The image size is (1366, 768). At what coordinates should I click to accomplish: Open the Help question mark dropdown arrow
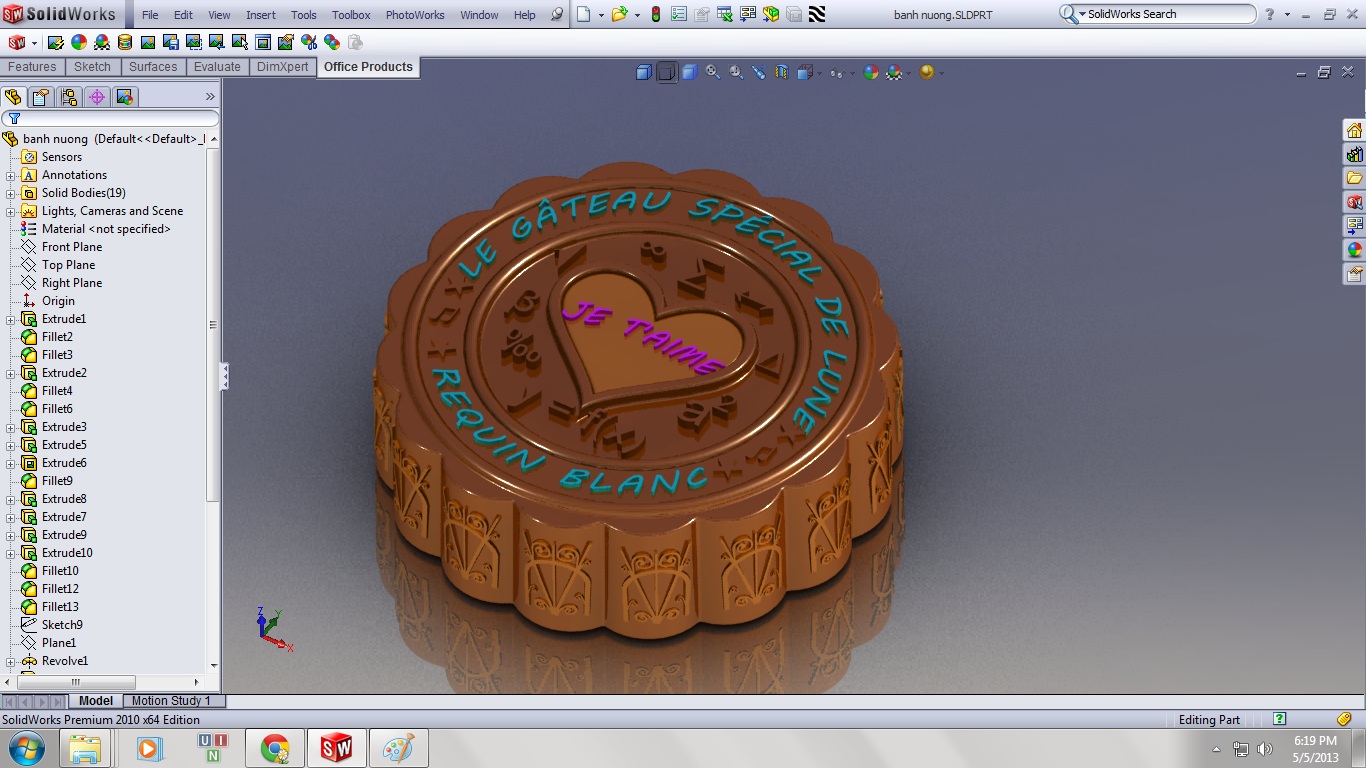coord(1287,15)
